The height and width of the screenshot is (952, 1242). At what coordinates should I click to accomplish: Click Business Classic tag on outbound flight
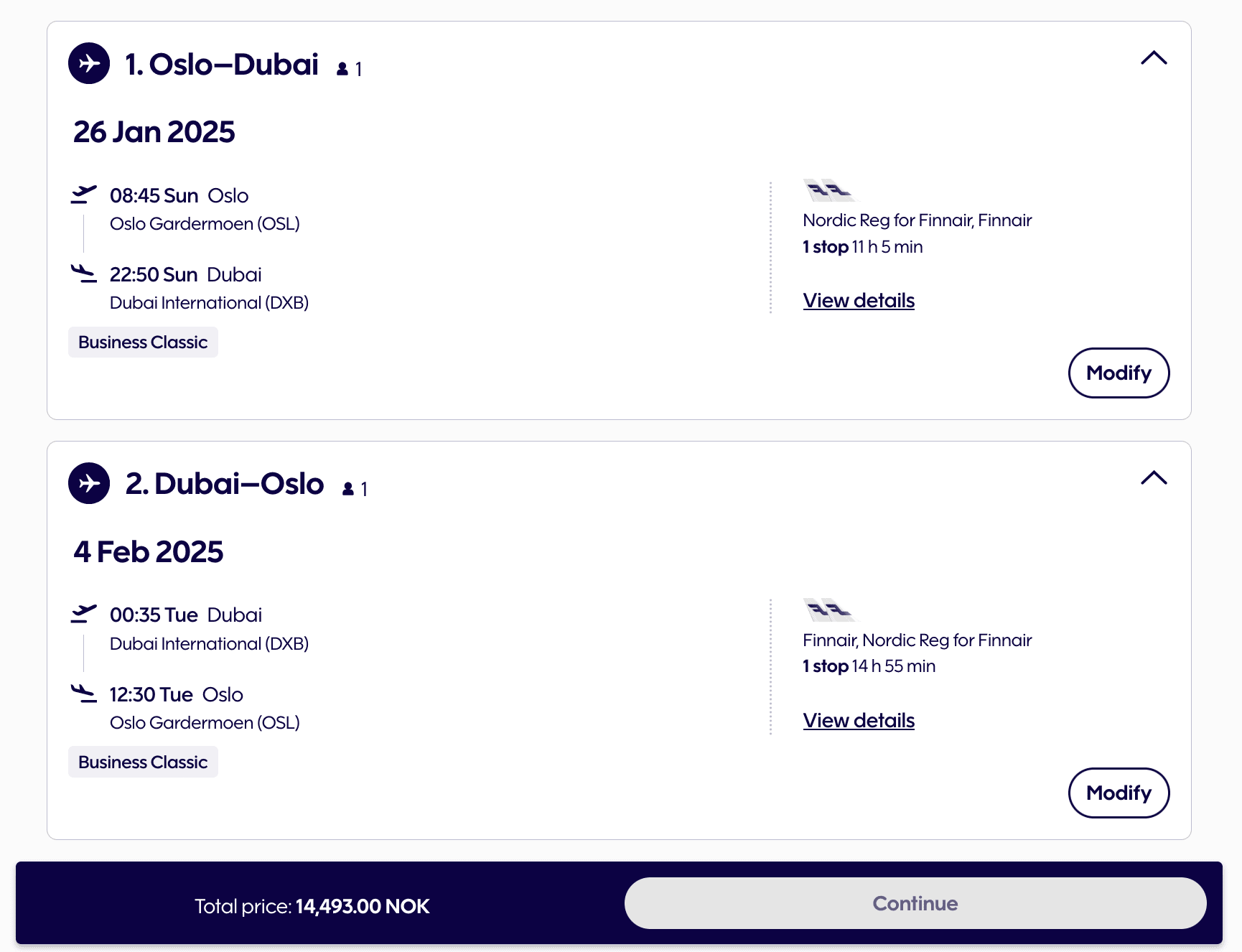coord(143,342)
